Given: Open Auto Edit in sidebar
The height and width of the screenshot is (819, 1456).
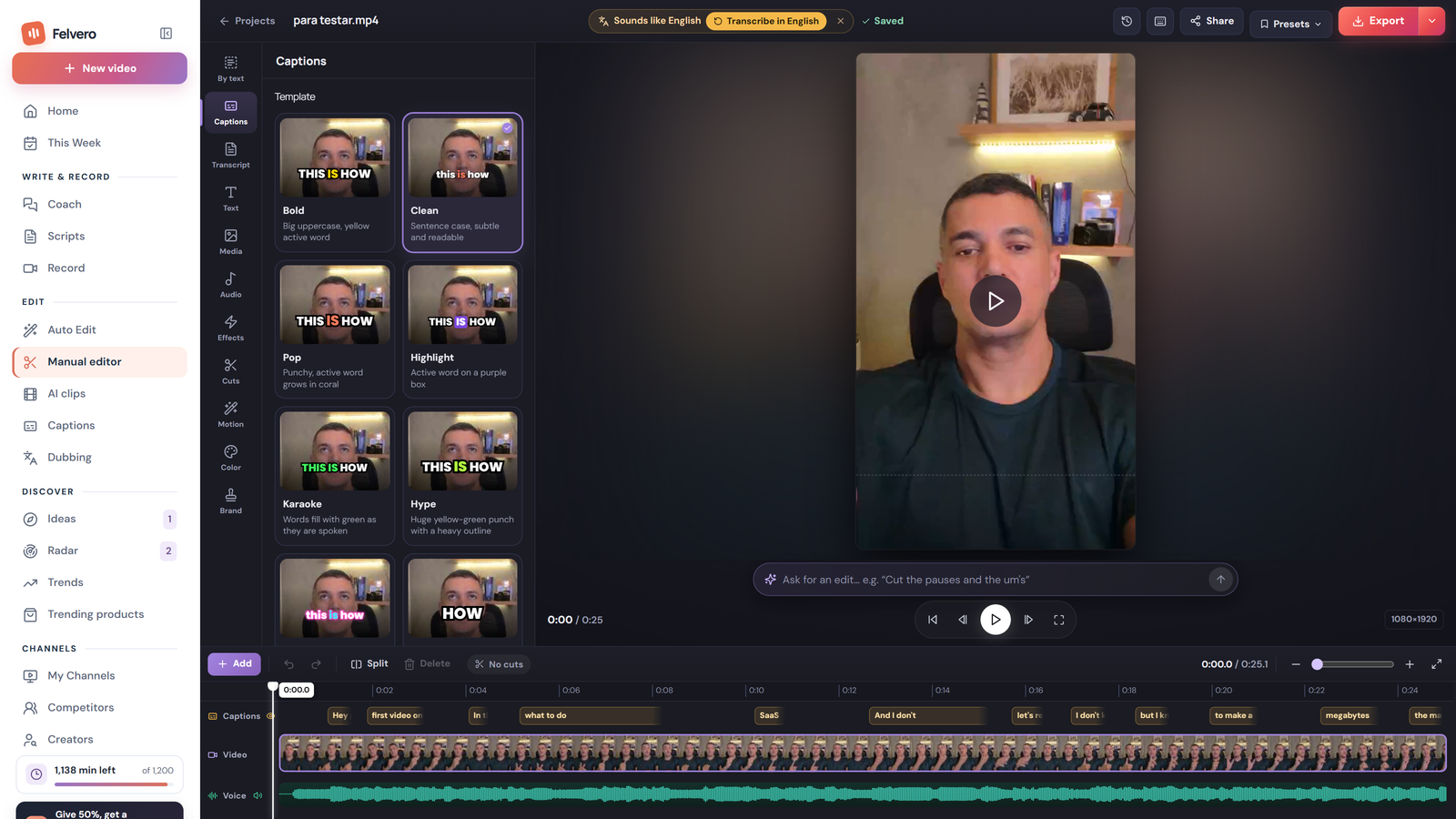Looking at the screenshot, I should (x=100, y=330).
